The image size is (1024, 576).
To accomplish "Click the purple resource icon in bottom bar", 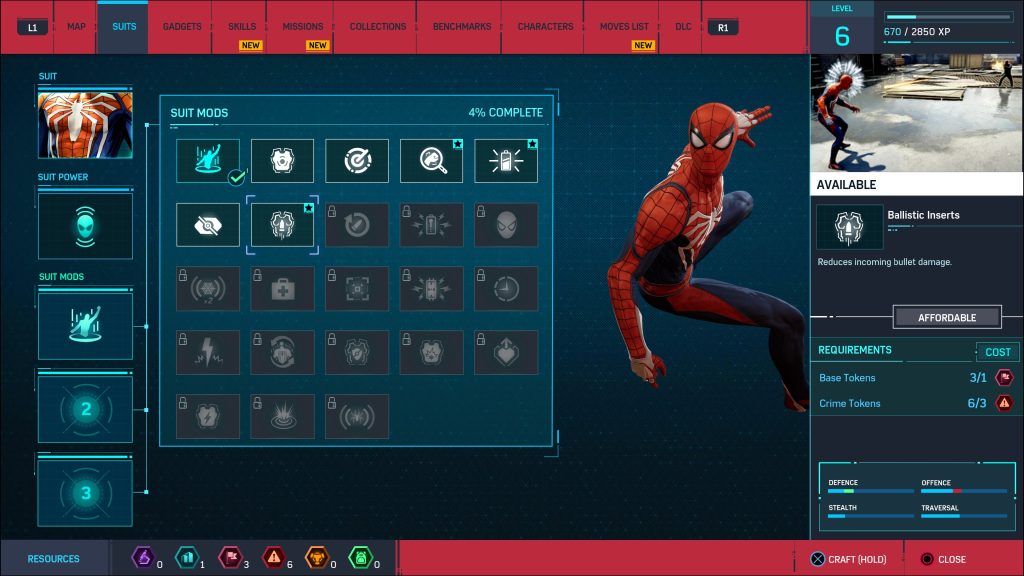I will tap(144, 559).
